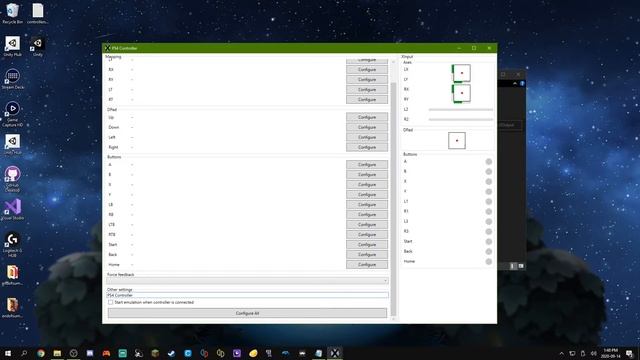Screen dimensions: 640x360
Task: Configure the RX axis mapping
Action: (367, 70)
